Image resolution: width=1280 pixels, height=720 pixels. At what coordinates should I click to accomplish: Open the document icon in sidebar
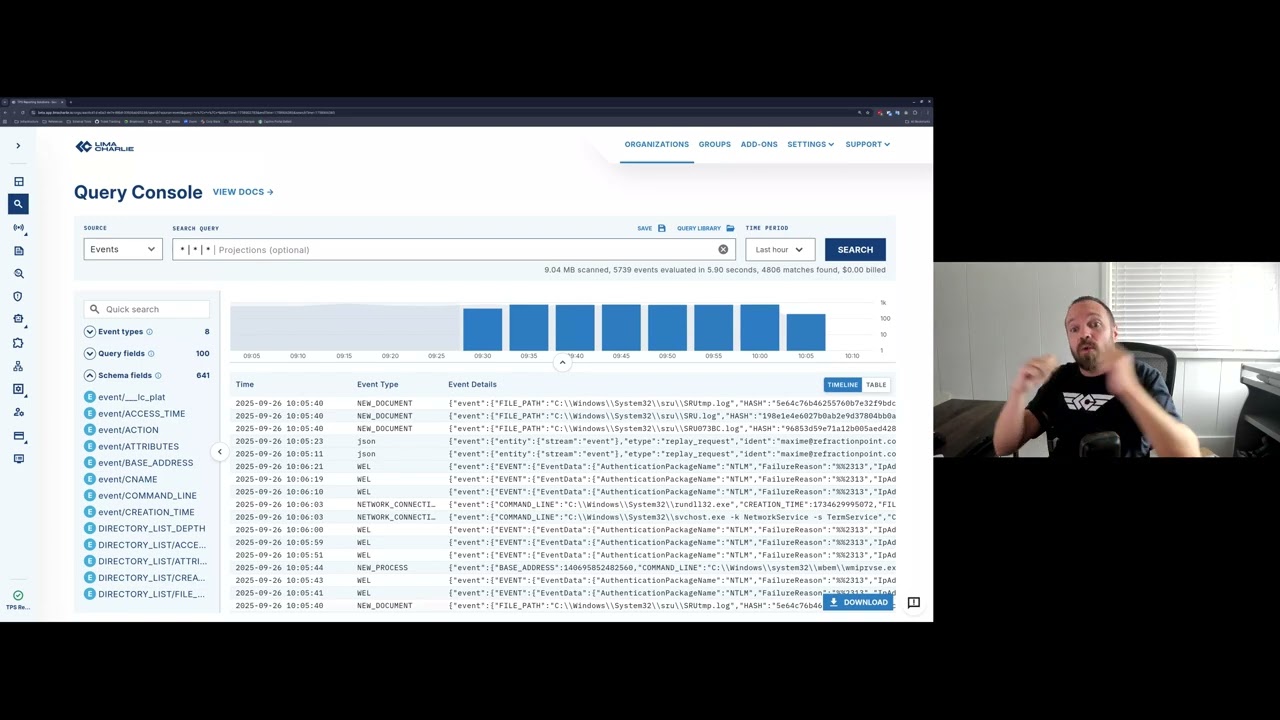point(18,251)
